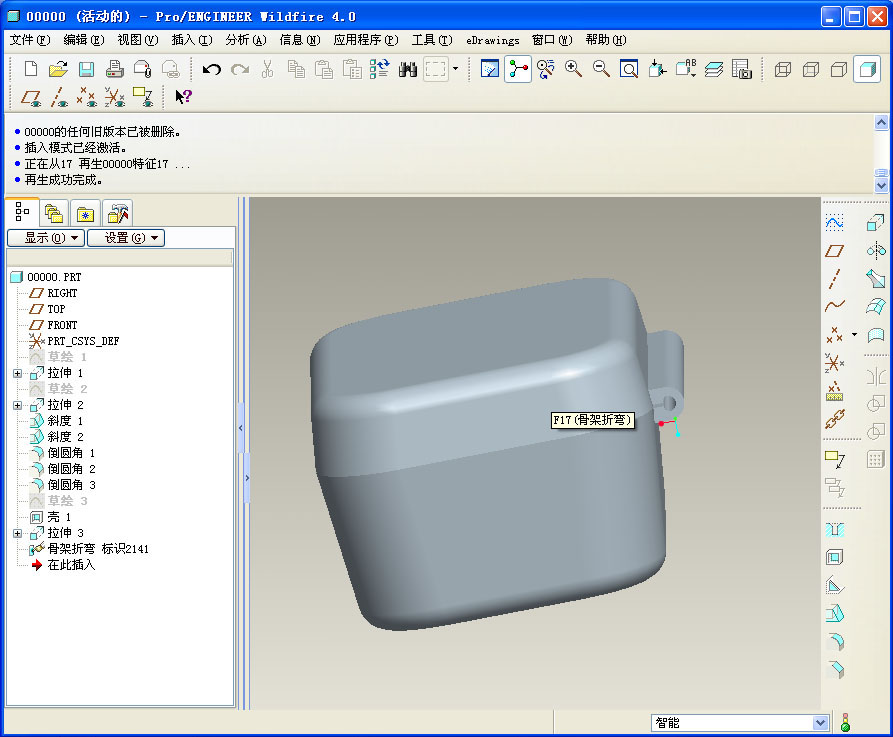Open the View Manager icon

pos(742,69)
